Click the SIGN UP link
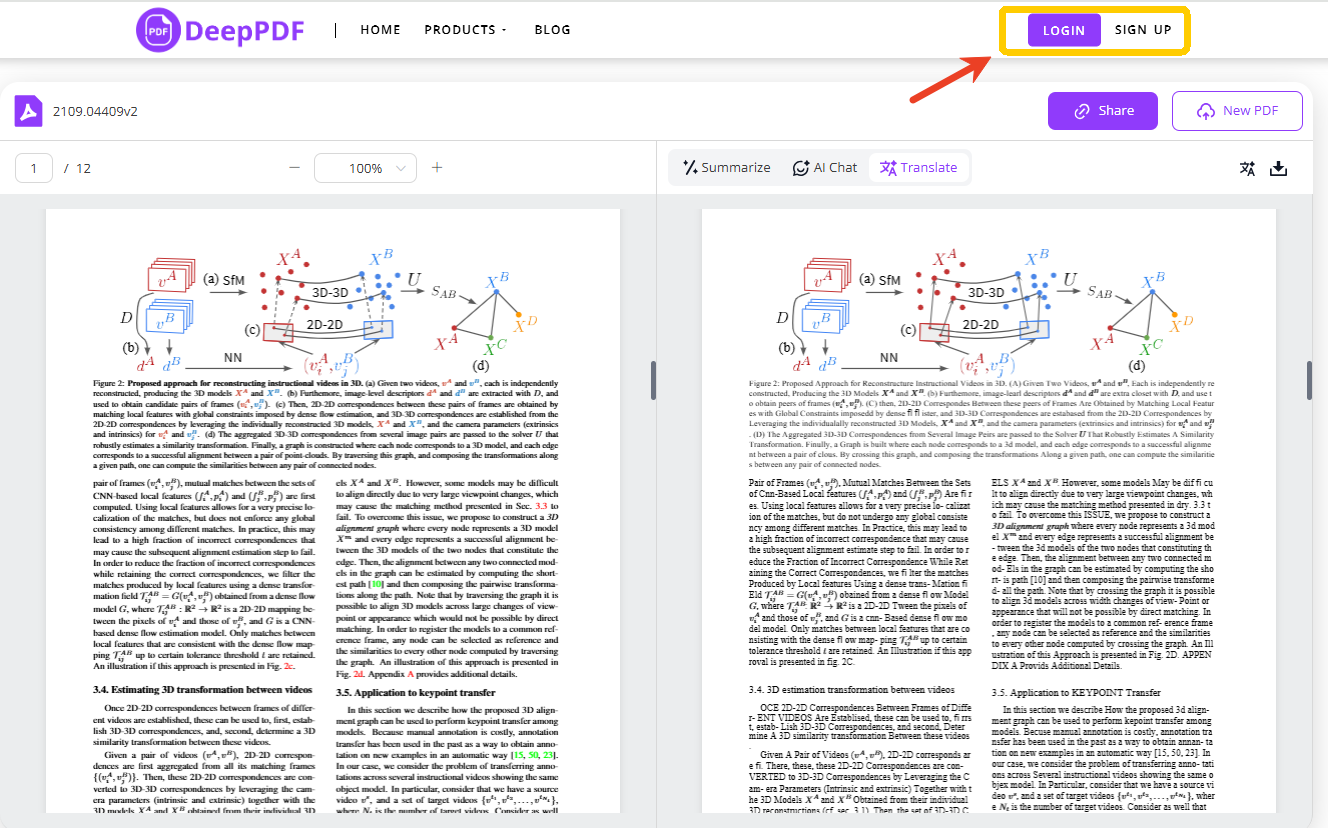 click(1143, 30)
